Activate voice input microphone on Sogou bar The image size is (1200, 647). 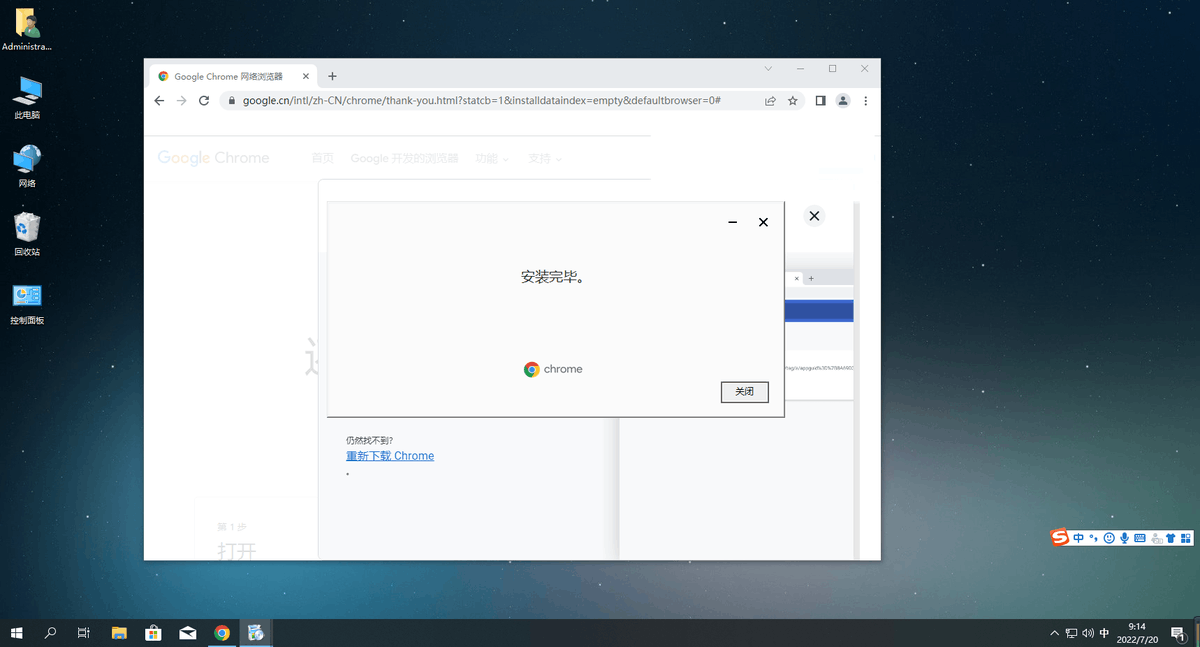tap(1124, 538)
